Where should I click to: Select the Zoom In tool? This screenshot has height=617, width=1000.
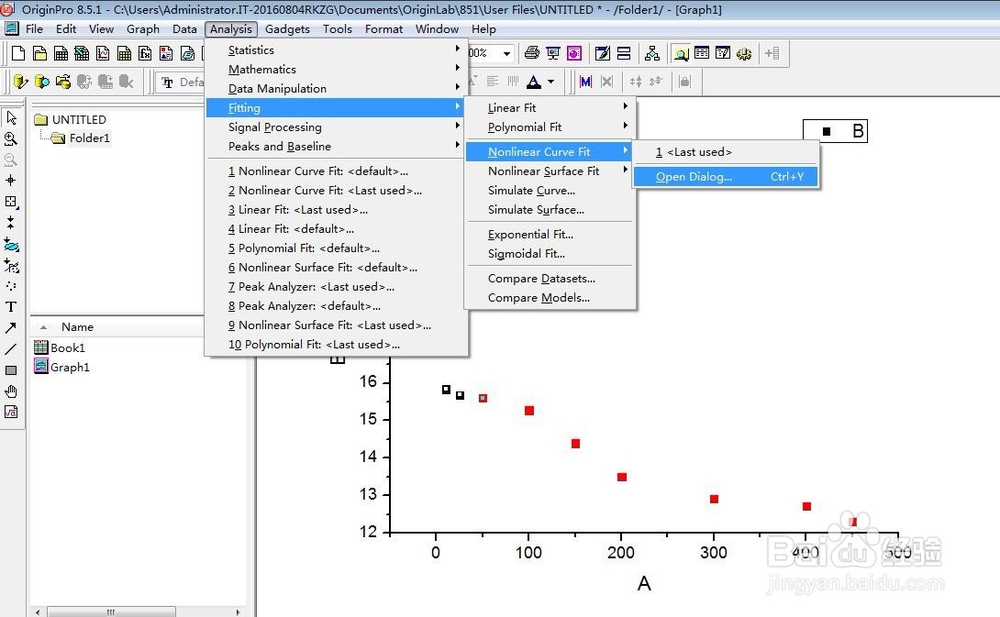click(11, 138)
